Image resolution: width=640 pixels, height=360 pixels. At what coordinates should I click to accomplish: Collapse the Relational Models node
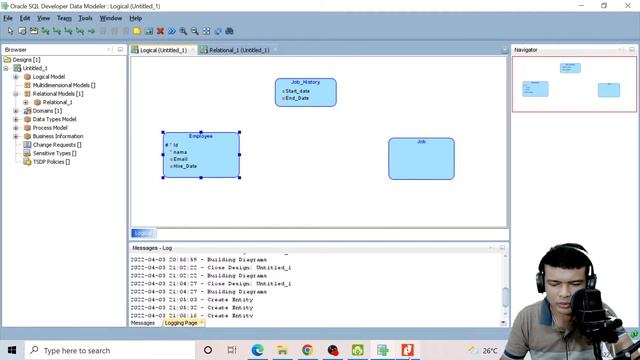click(16, 93)
